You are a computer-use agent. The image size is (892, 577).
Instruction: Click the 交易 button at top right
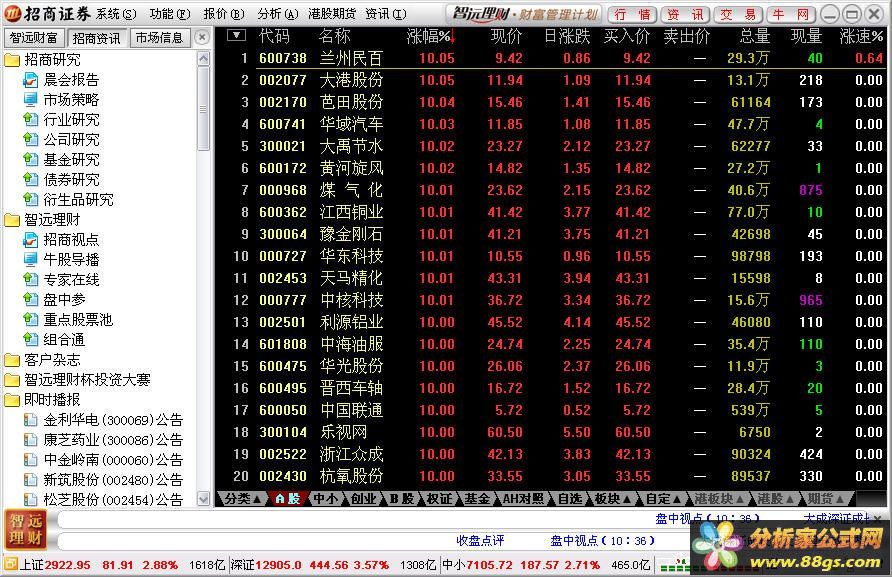pyautogui.click(x=738, y=14)
